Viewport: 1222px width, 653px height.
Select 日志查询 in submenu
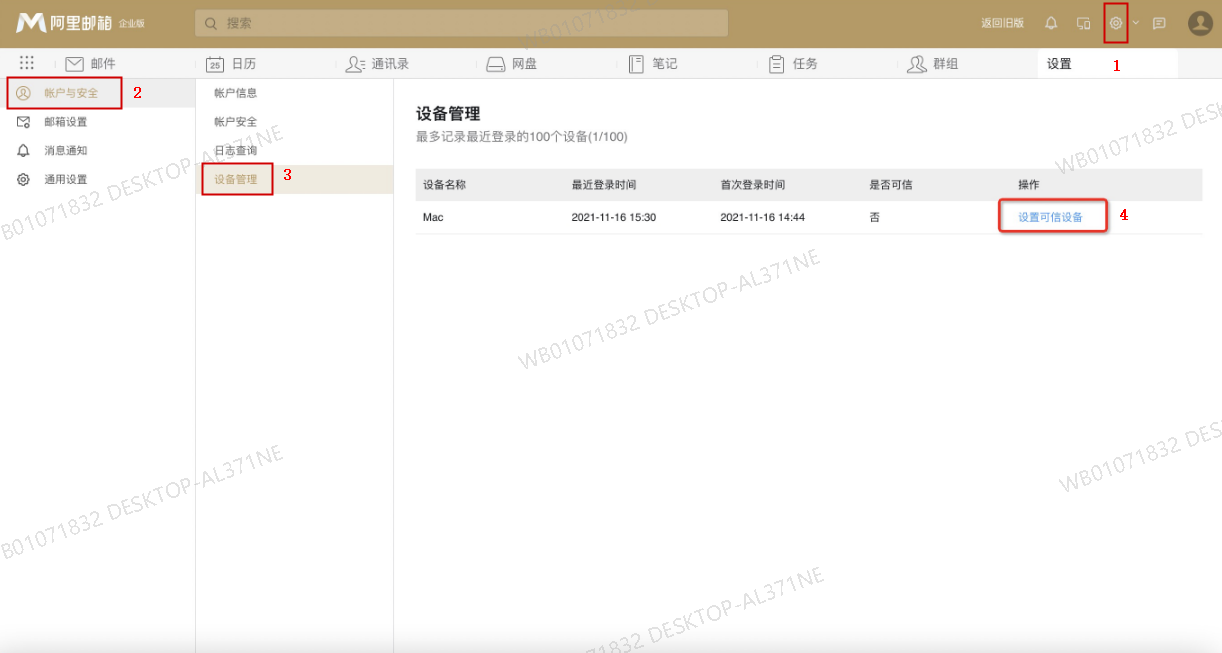click(235, 151)
